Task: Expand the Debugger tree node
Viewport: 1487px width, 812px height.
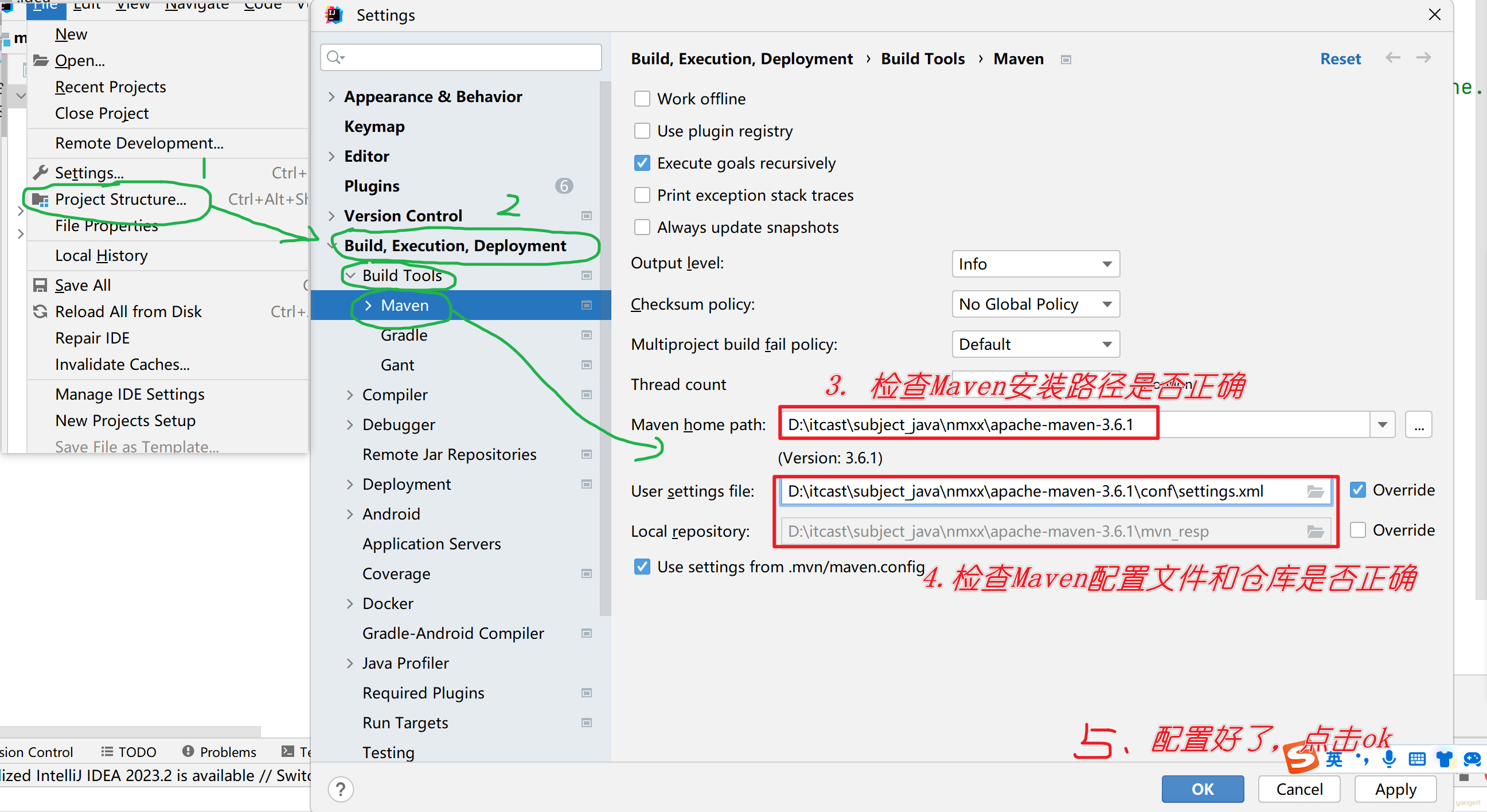Action: (350, 425)
